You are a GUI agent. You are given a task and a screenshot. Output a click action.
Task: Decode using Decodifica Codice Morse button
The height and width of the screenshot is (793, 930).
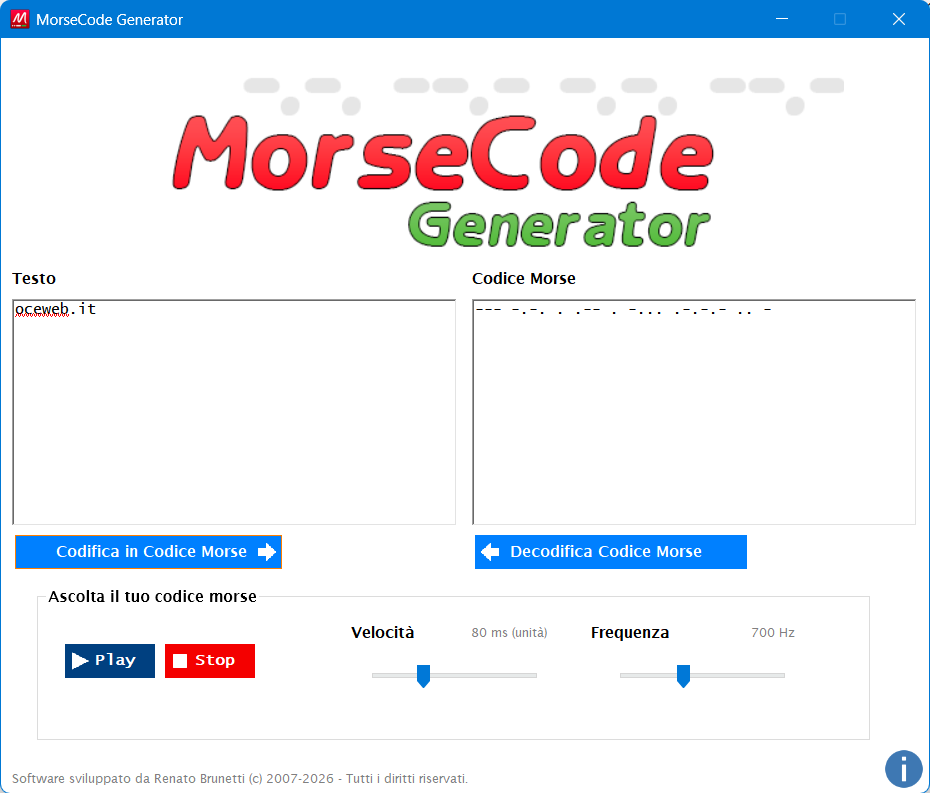point(610,552)
